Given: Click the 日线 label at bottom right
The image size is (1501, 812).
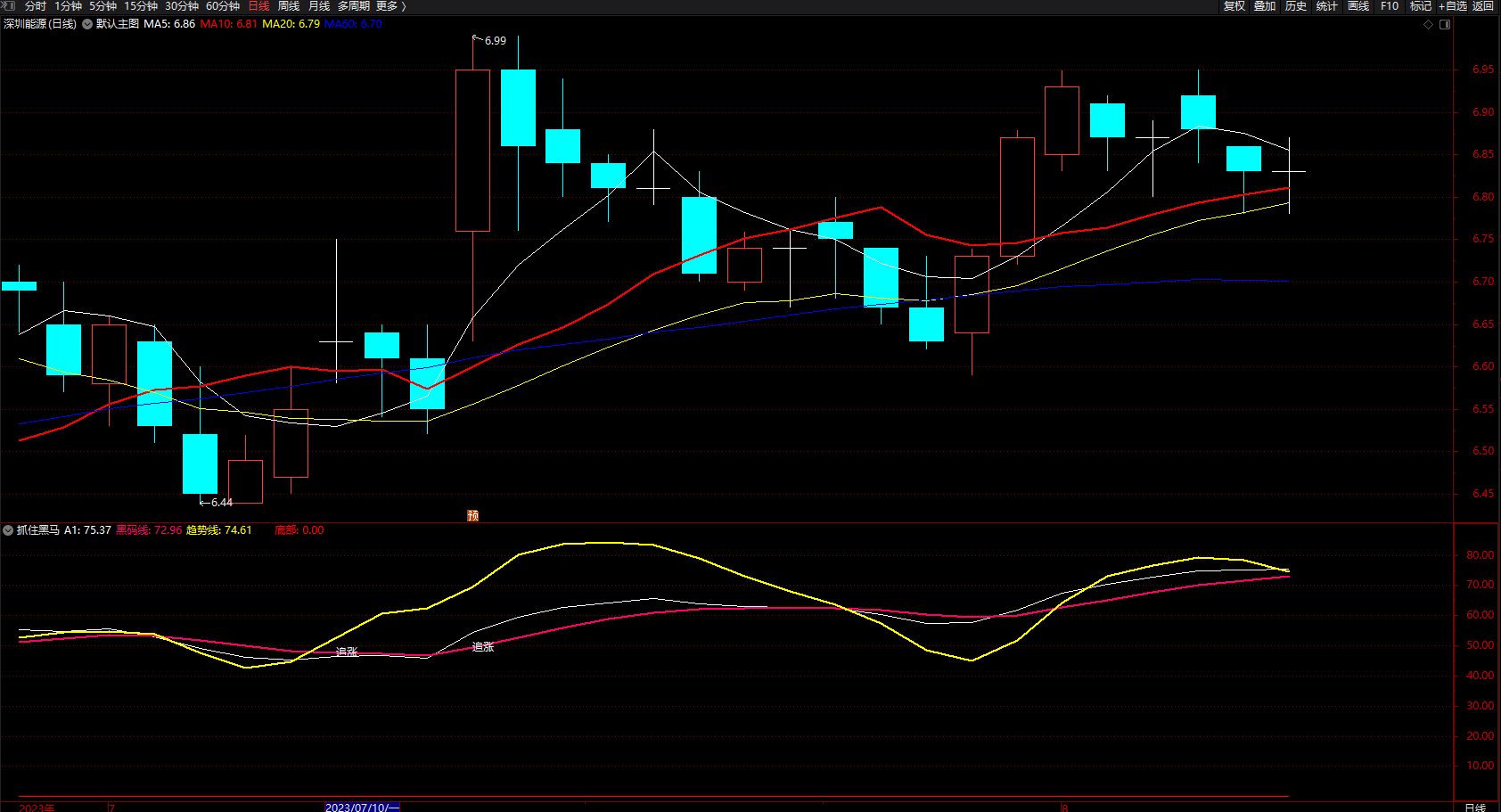Looking at the screenshot, I should pos(1475,808).
